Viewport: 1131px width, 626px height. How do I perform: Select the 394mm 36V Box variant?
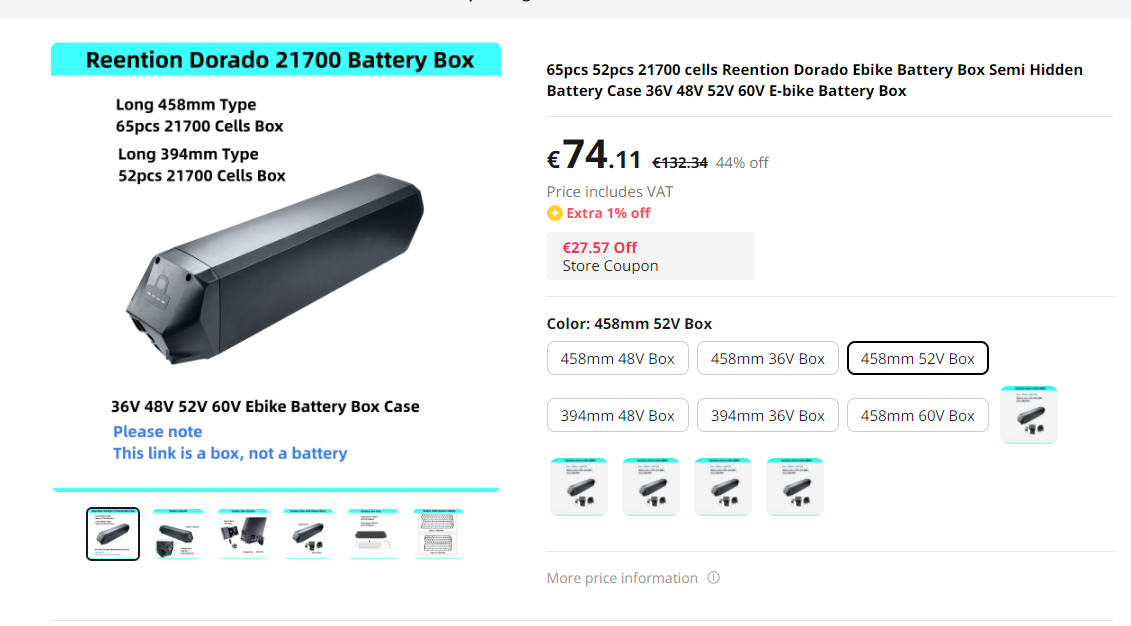[x=767, y=415]
